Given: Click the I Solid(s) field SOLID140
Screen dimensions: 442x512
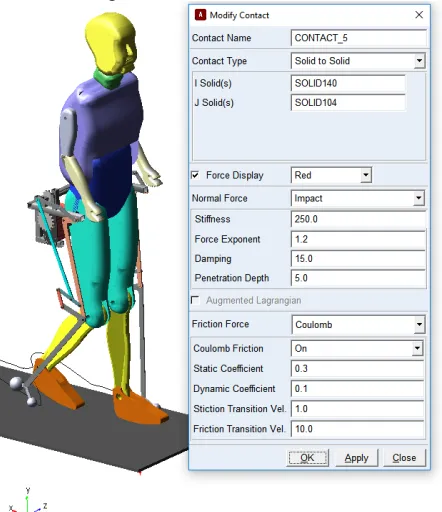Looking at the screenshot, I should point(348,83).
